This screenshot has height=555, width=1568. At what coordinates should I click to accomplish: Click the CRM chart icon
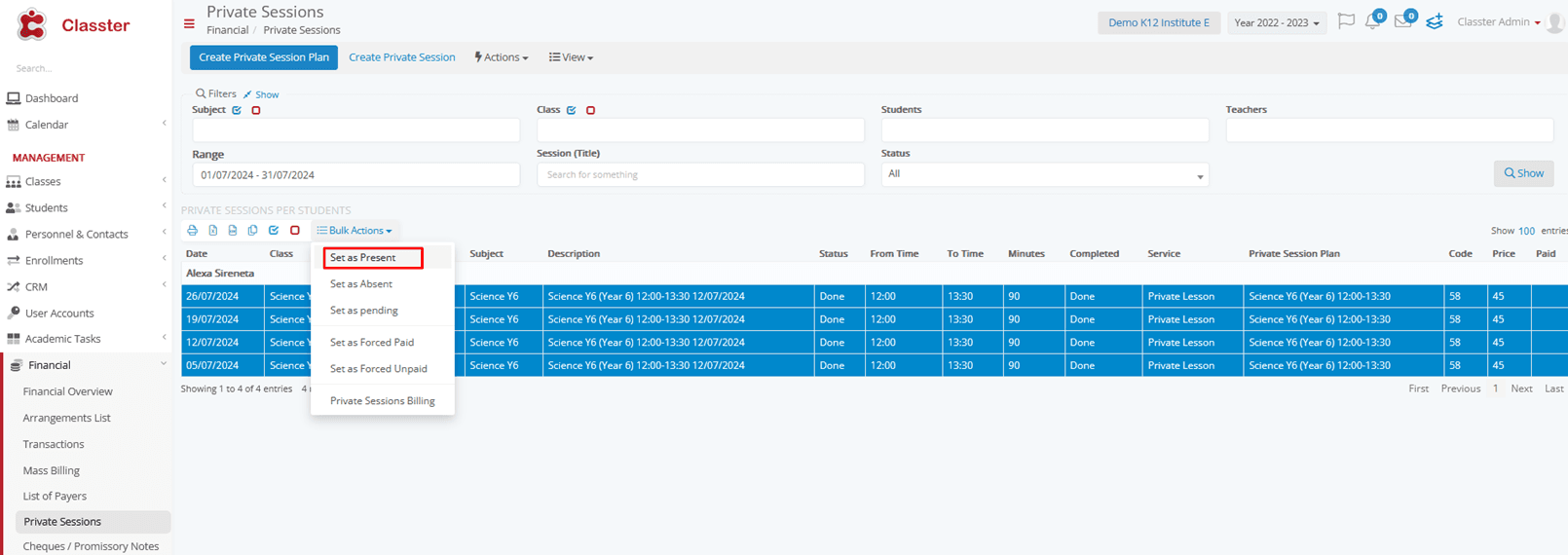coord(14,287)
